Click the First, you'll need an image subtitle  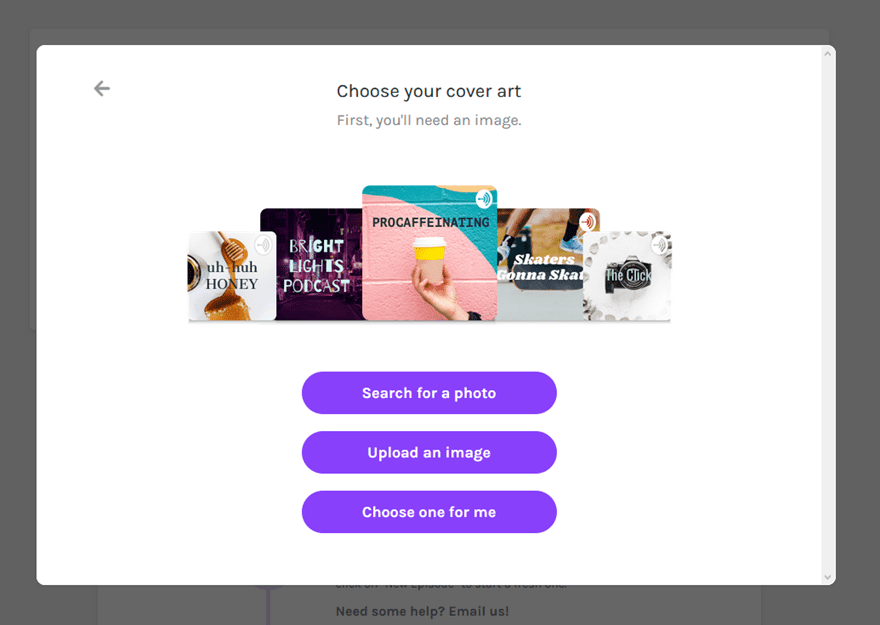(429, 121)
